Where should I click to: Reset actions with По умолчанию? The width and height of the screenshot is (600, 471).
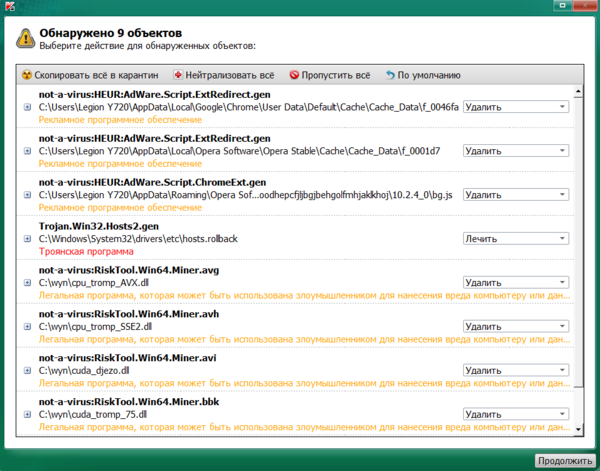coord(423,75)
